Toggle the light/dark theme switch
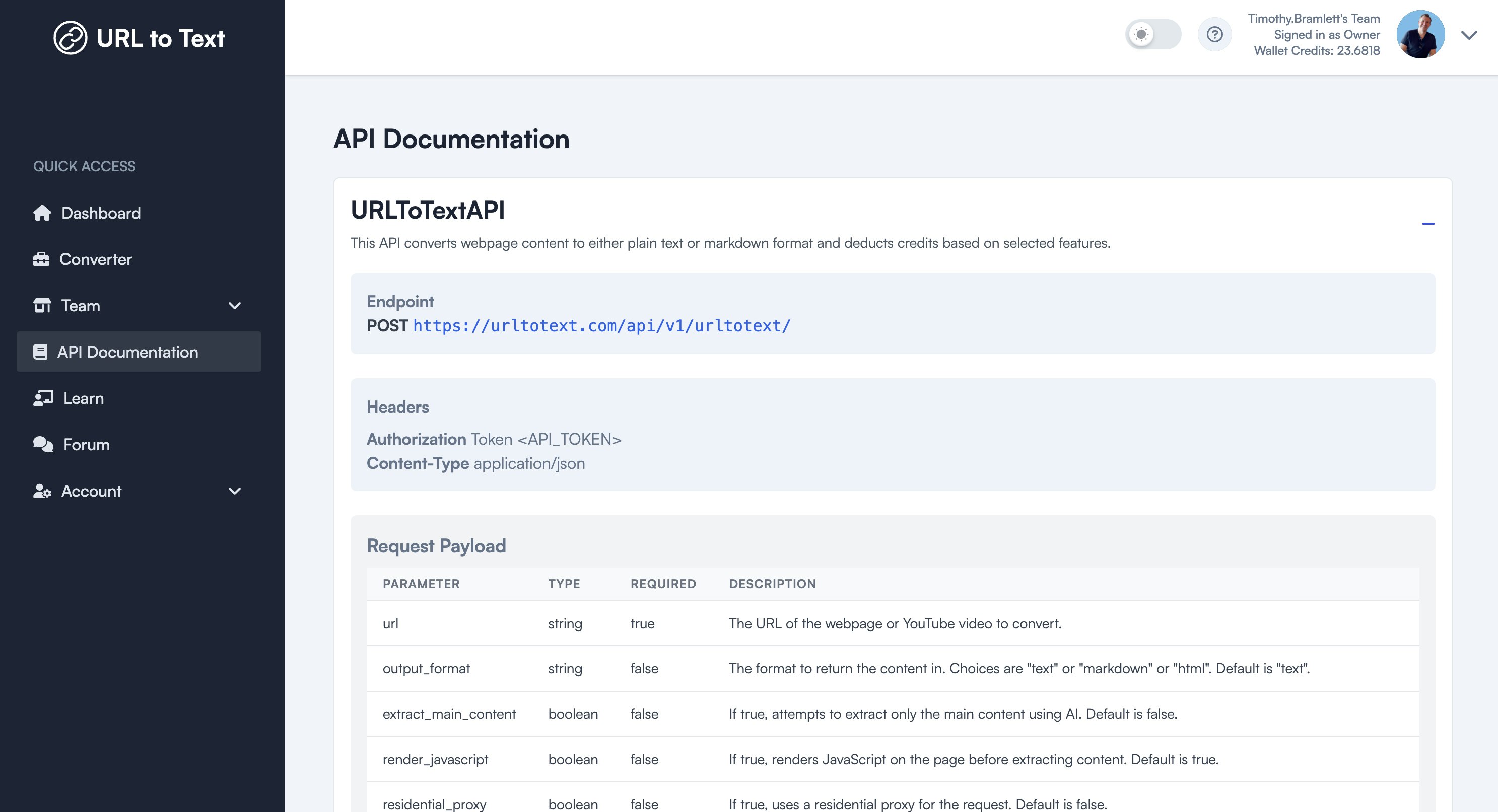Viewport: 1498px width, 812px height. pos(1152,34)
